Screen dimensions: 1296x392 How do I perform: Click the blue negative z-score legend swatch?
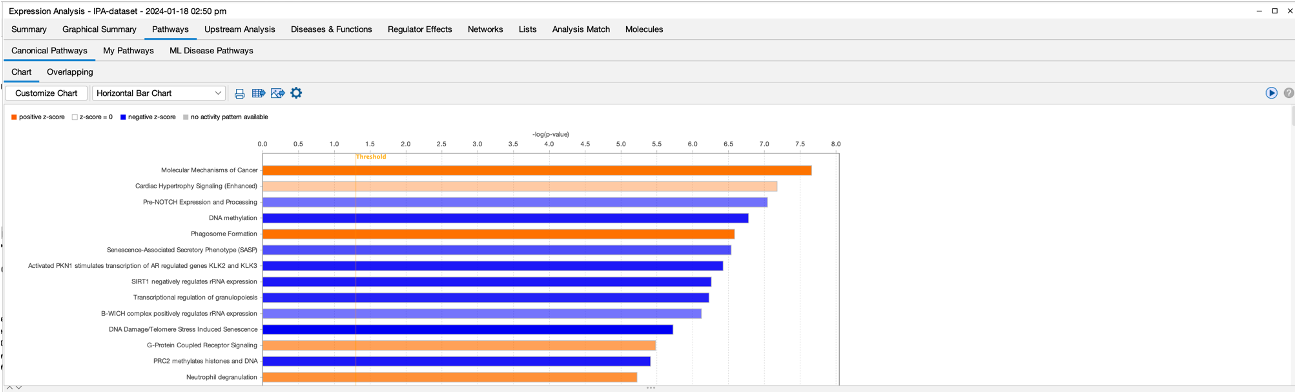coord(122,117)
